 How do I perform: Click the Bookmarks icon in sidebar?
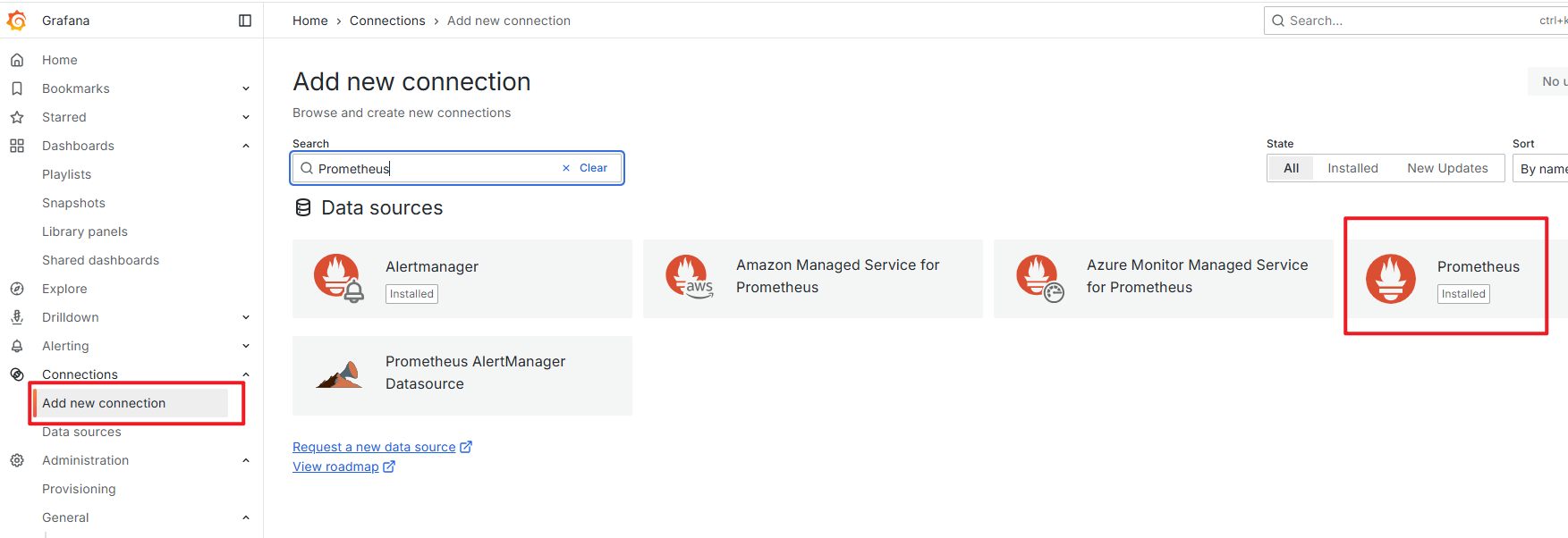16,88
